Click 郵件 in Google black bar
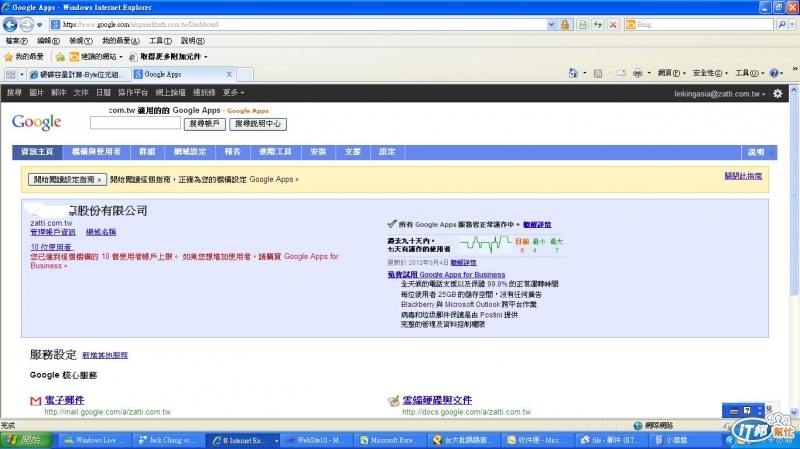 click(x=59, y=93)
